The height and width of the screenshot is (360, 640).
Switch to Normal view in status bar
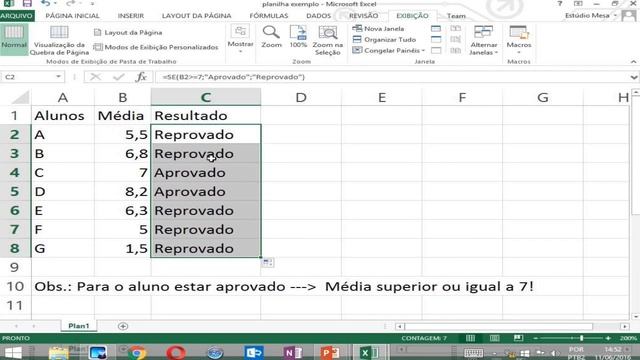470,338
